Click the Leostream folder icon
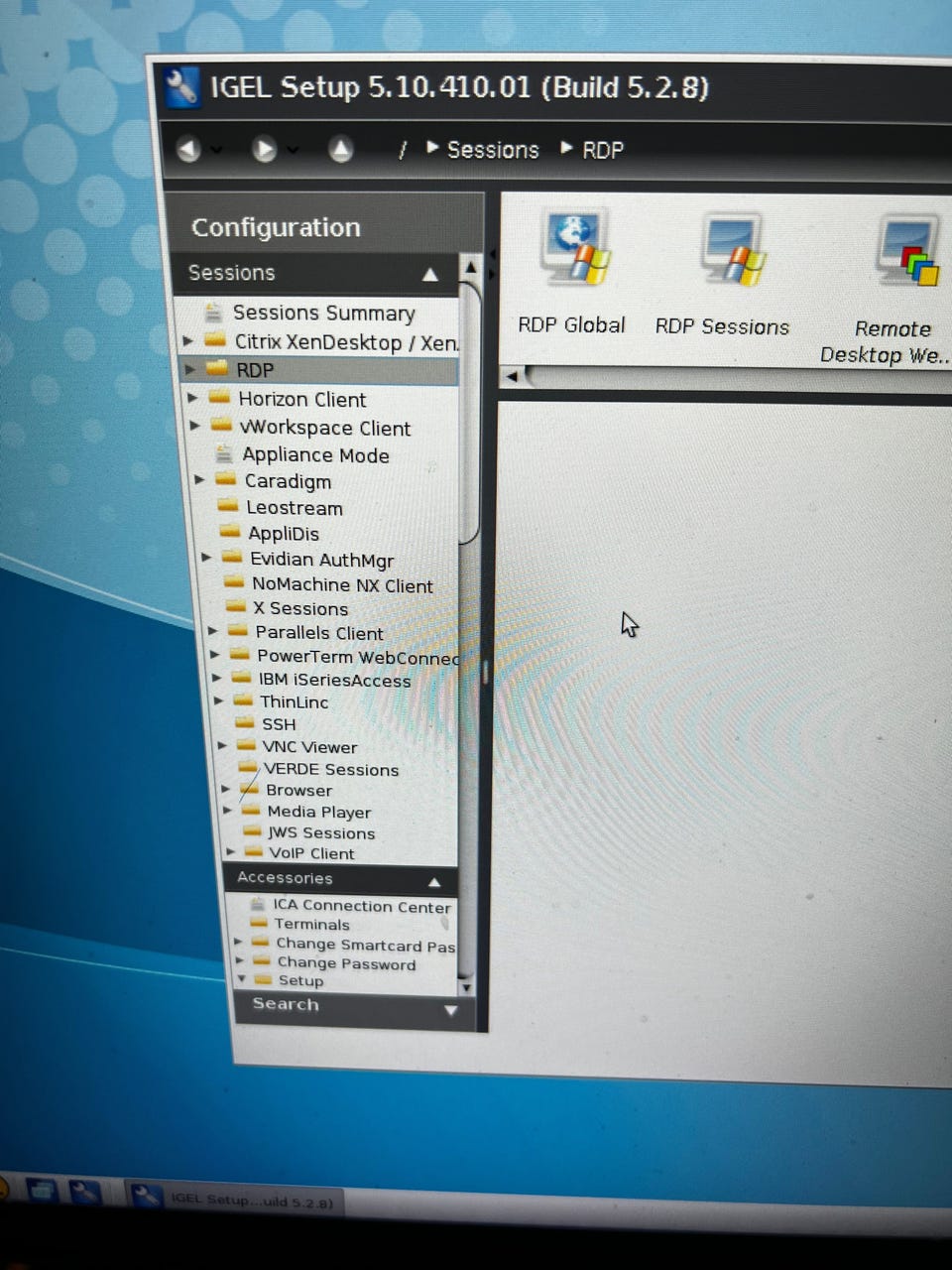The height and width of the screenshot is (1270, 952). coord(228,506)
